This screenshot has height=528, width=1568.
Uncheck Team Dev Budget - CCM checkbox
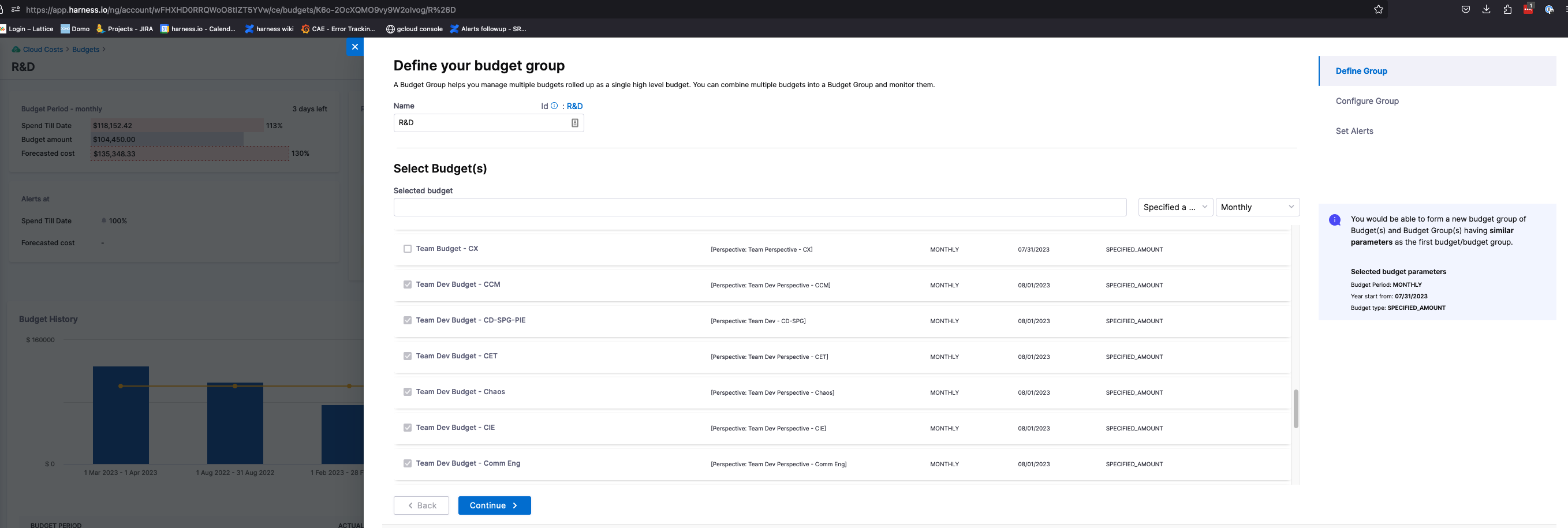pyautogui.click(x=407, y=284)
